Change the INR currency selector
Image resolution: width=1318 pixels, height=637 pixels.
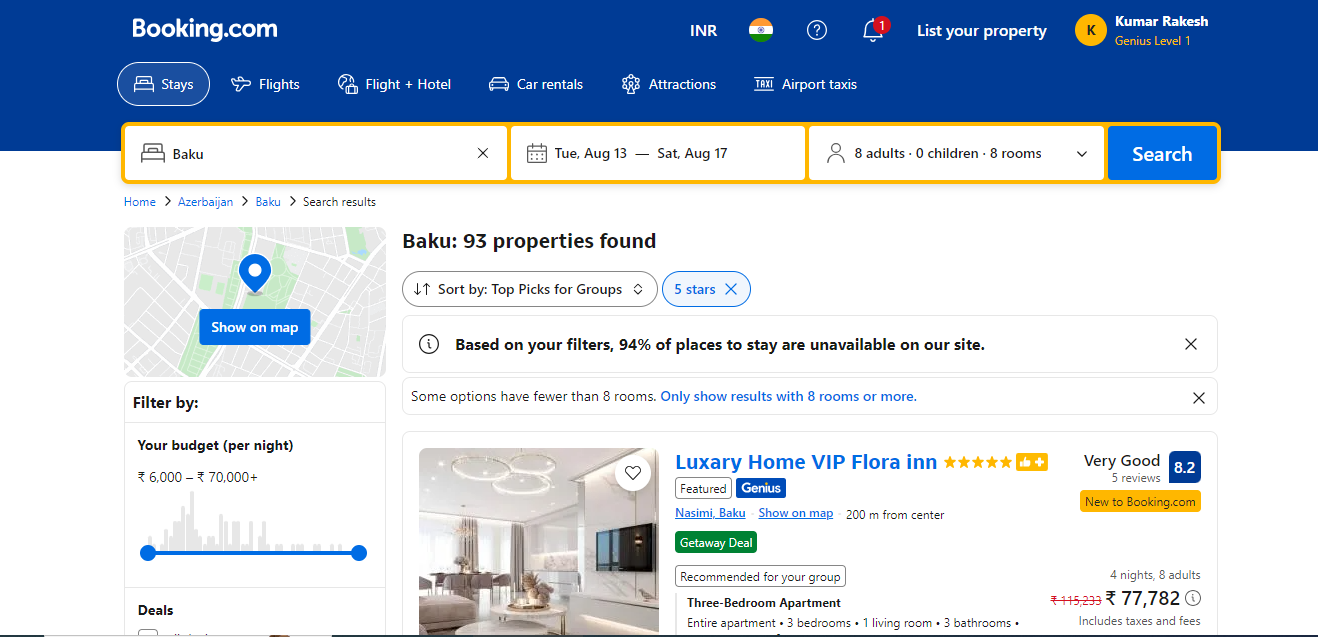pyautogui.click(x=704, y=30)
